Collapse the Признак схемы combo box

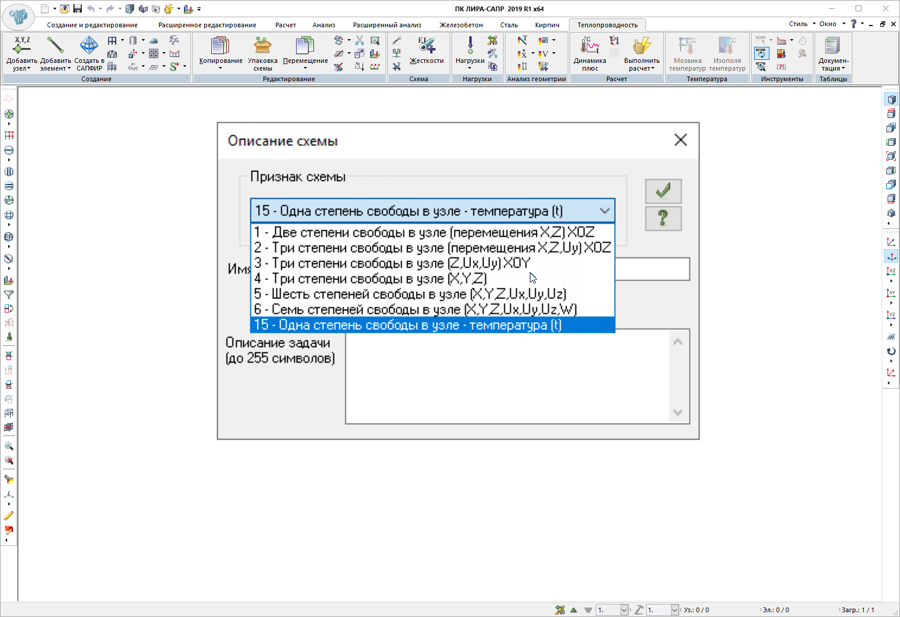pos(604,211)
